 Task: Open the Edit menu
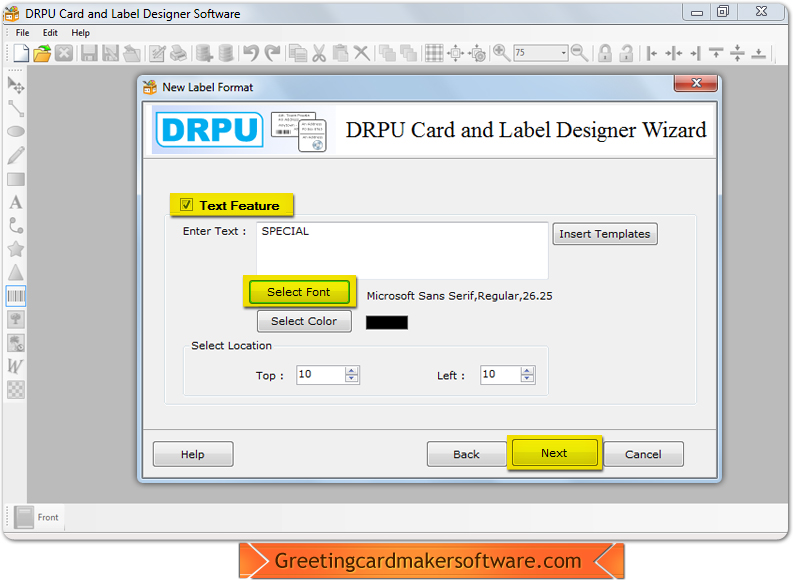click(x=50, y=33)
